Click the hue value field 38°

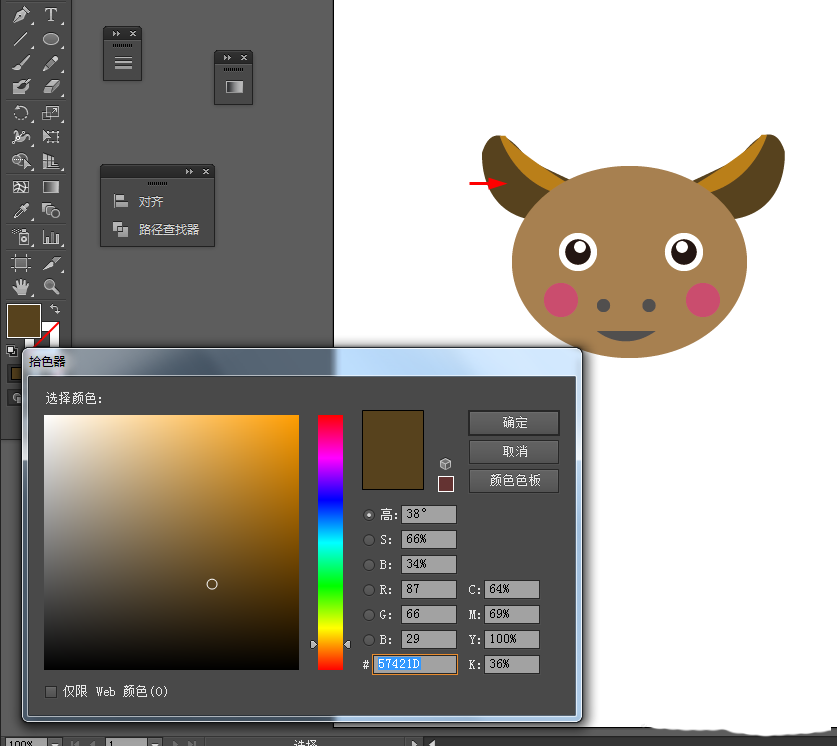click(x=429, y=514)
